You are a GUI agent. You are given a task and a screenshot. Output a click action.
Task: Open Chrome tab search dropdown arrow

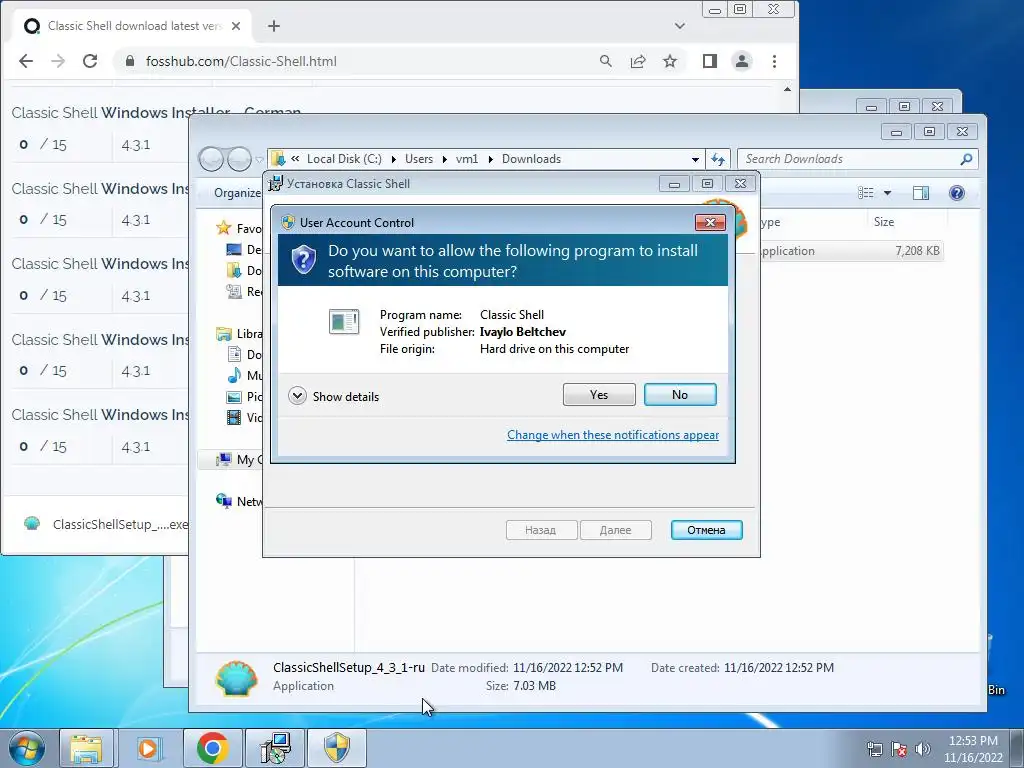click(680, 26)
